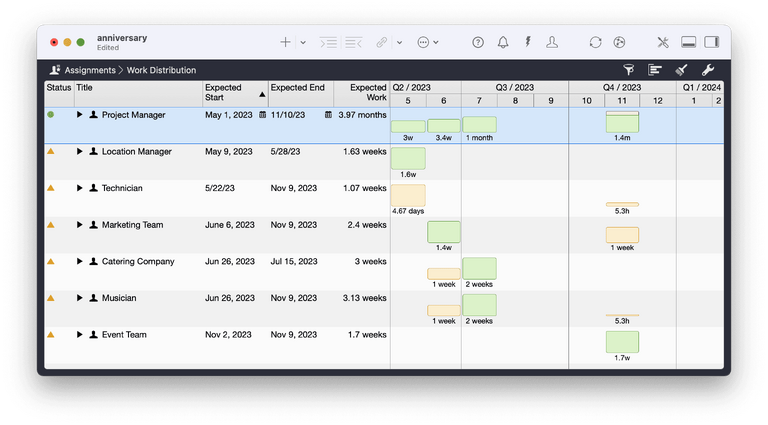Toggle the right sidebar panel view
This screenshot has height=425, width=768.
click(x=712, y=42)
